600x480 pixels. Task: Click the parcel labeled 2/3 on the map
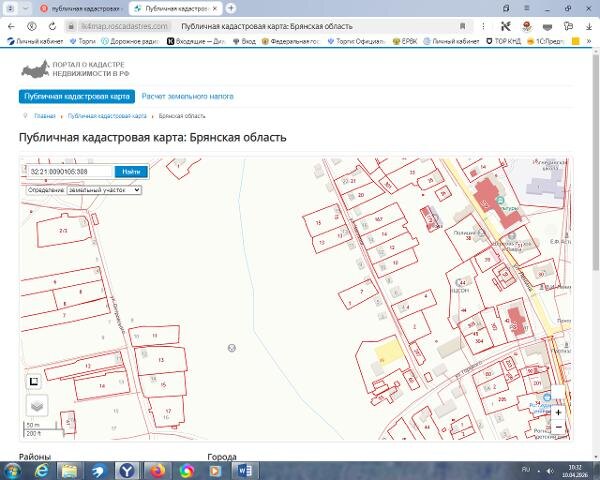click(63, 231)
